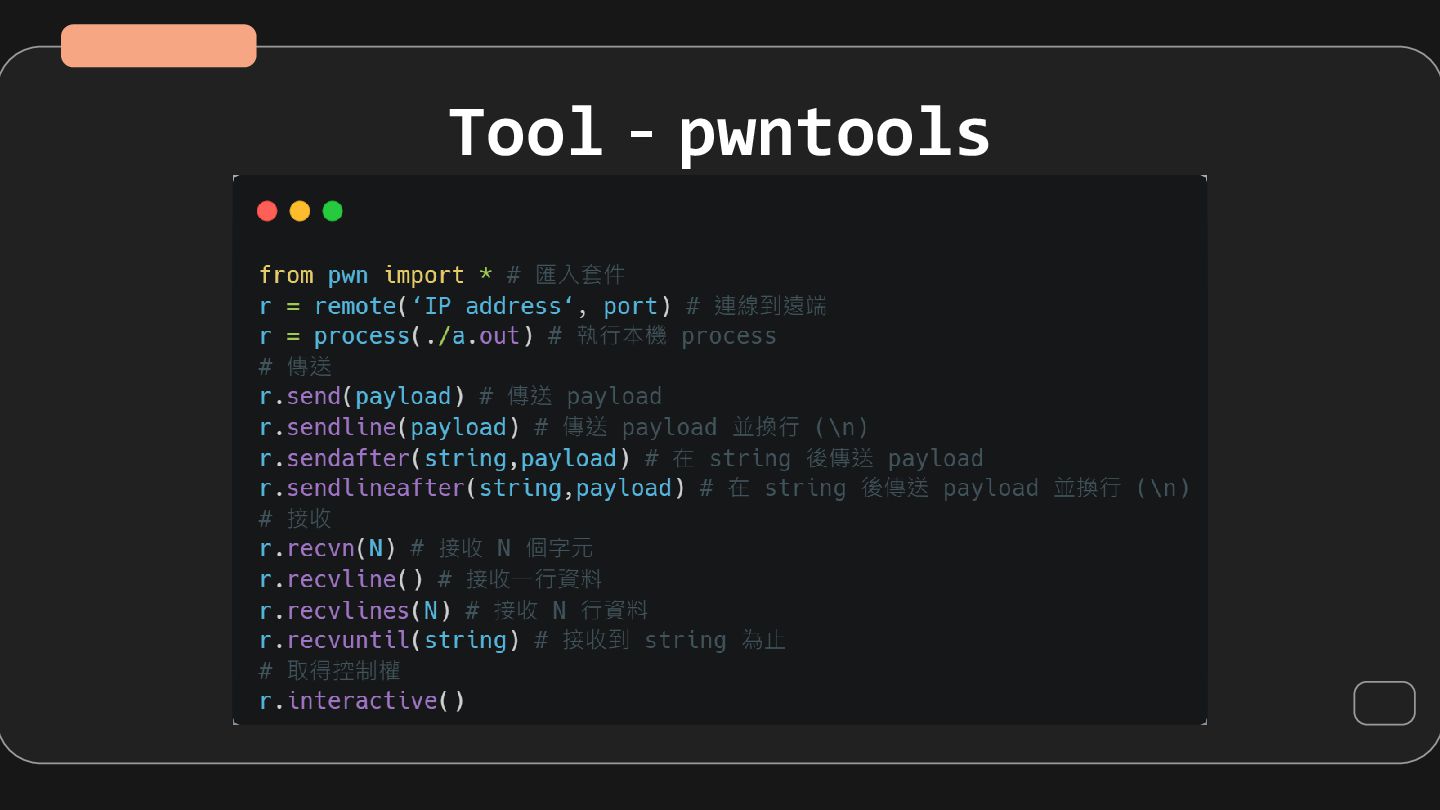Click the '# 接收' comment line
Screen dimensions: 1440x810
click(295, 518)
